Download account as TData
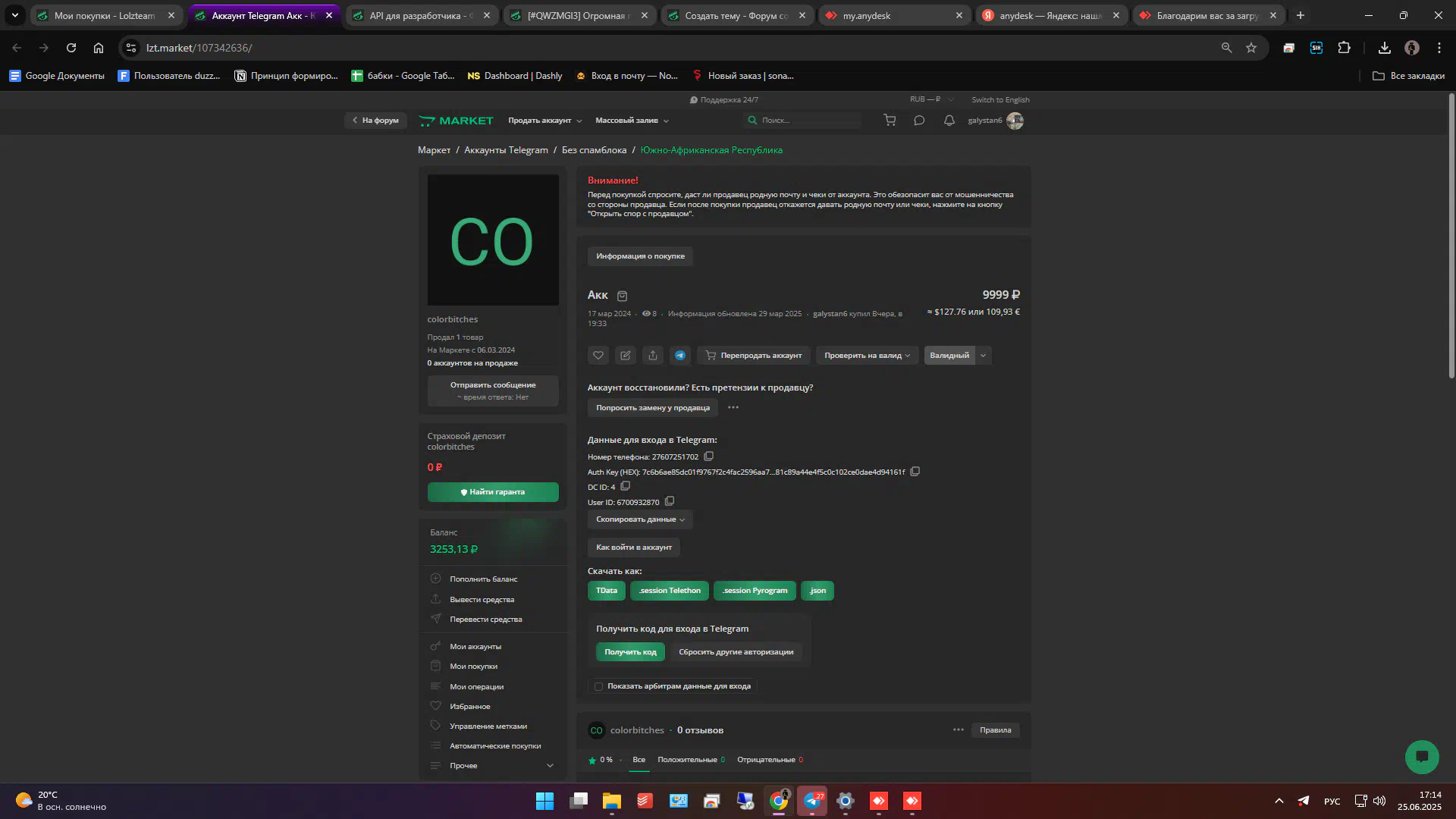This screenshot has height=819, width=1456. coord(606,590)
